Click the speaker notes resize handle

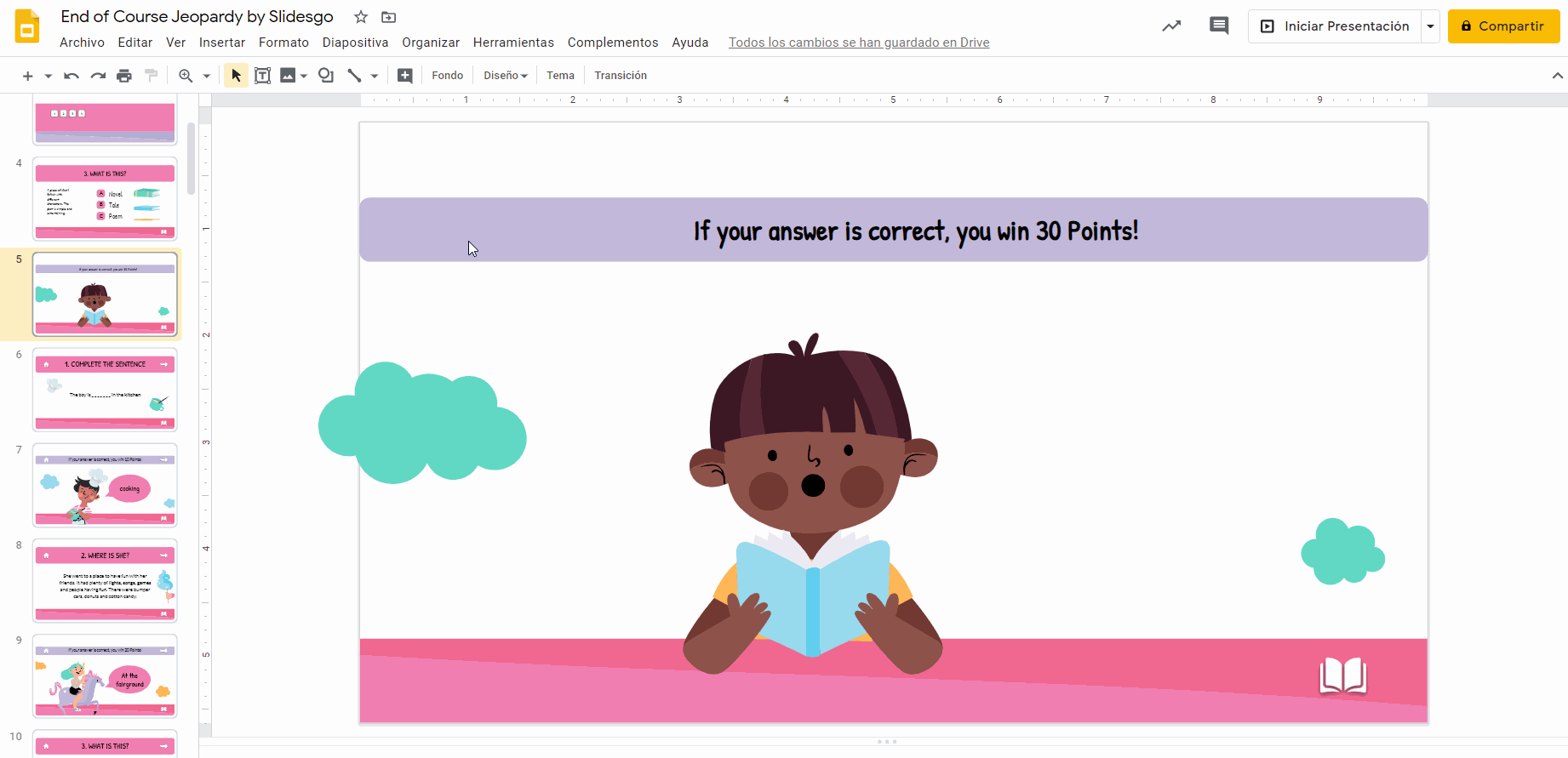pyautogui.click(x=887, y=741)
